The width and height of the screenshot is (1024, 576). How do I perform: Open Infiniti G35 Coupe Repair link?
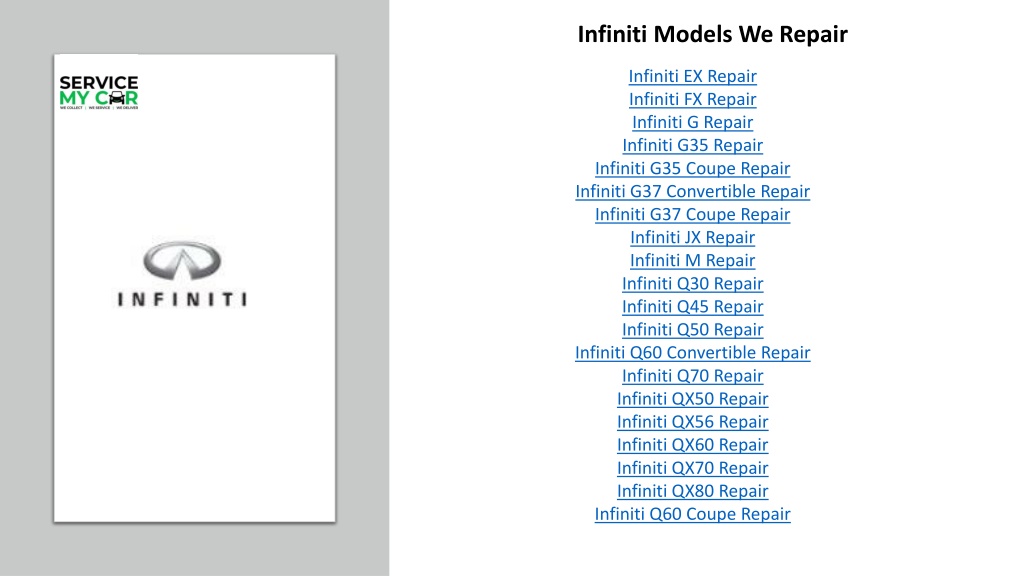point(692,168)
